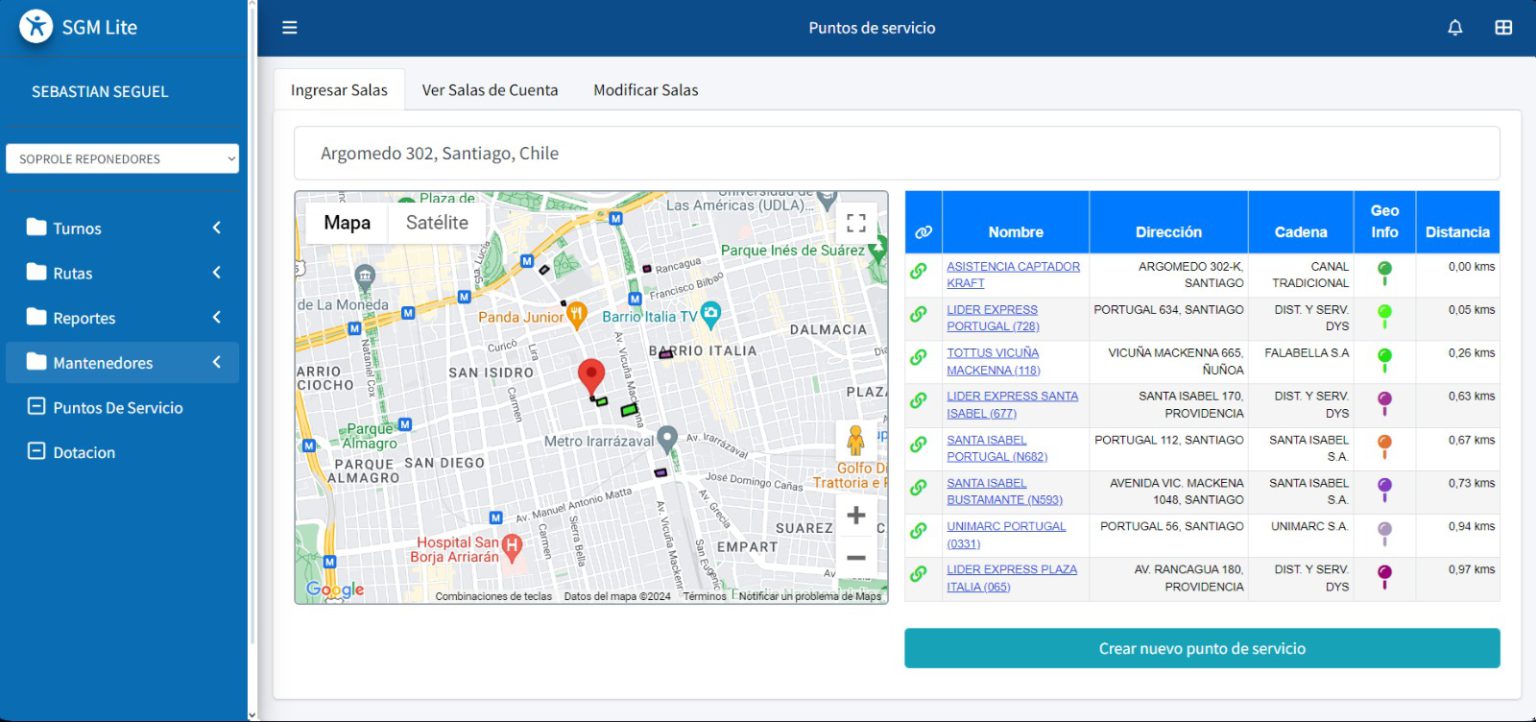The width and height of the screenshot is (1536, 722).
Task: Click the Panda Junior restaurant marker
Action: point(576,316)
